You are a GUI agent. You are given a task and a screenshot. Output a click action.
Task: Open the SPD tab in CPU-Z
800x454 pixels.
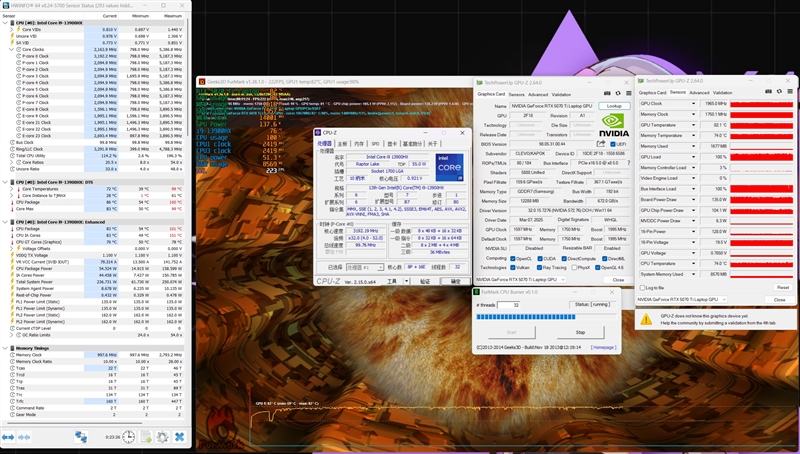(x=376, y=144)
